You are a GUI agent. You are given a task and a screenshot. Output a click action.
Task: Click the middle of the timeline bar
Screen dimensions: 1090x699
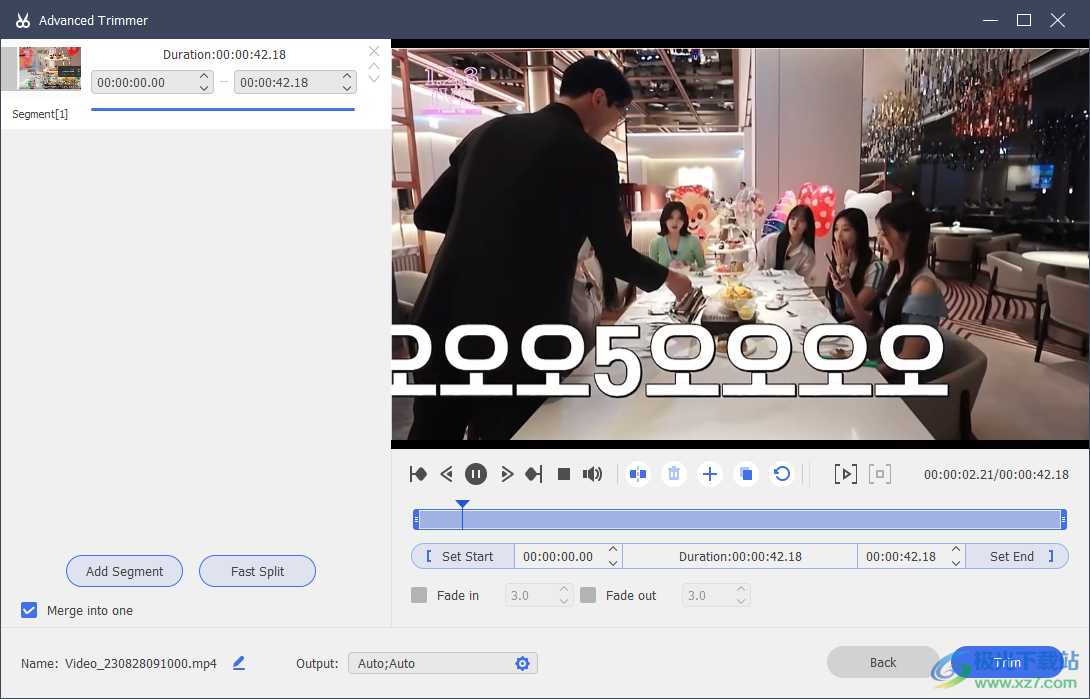pos(740,519)
